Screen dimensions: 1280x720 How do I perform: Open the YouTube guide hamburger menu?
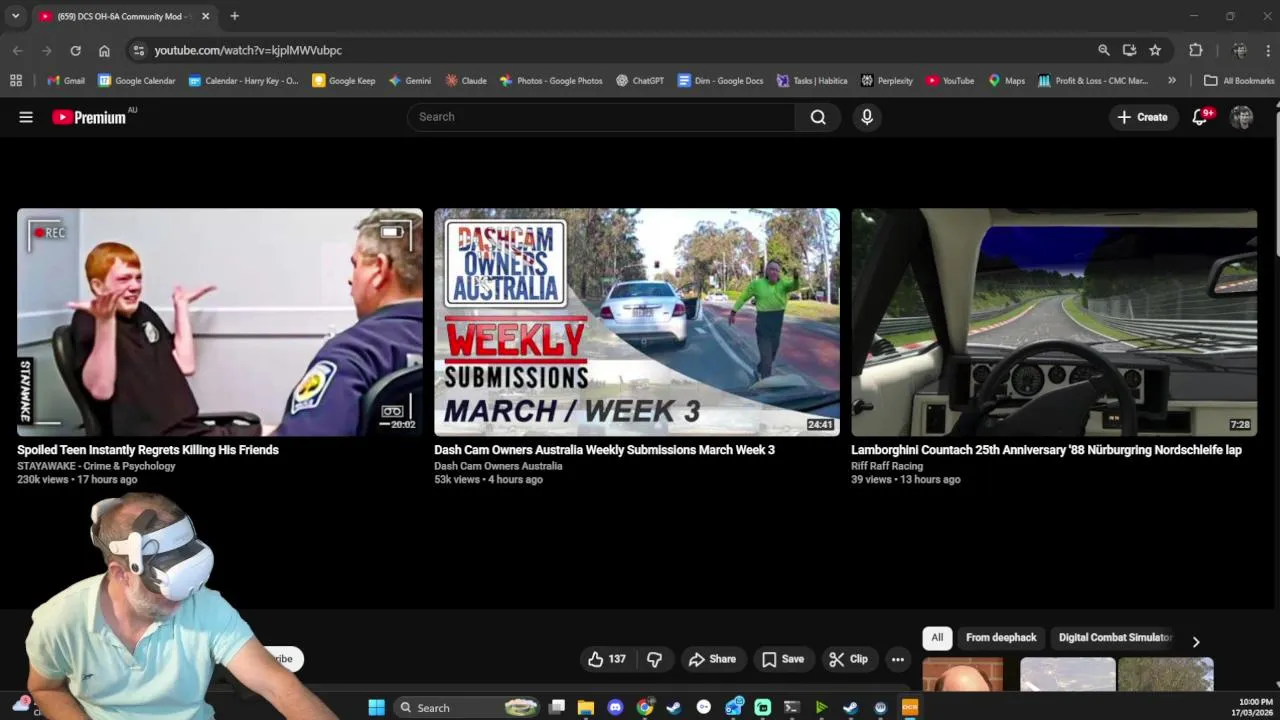26,117
